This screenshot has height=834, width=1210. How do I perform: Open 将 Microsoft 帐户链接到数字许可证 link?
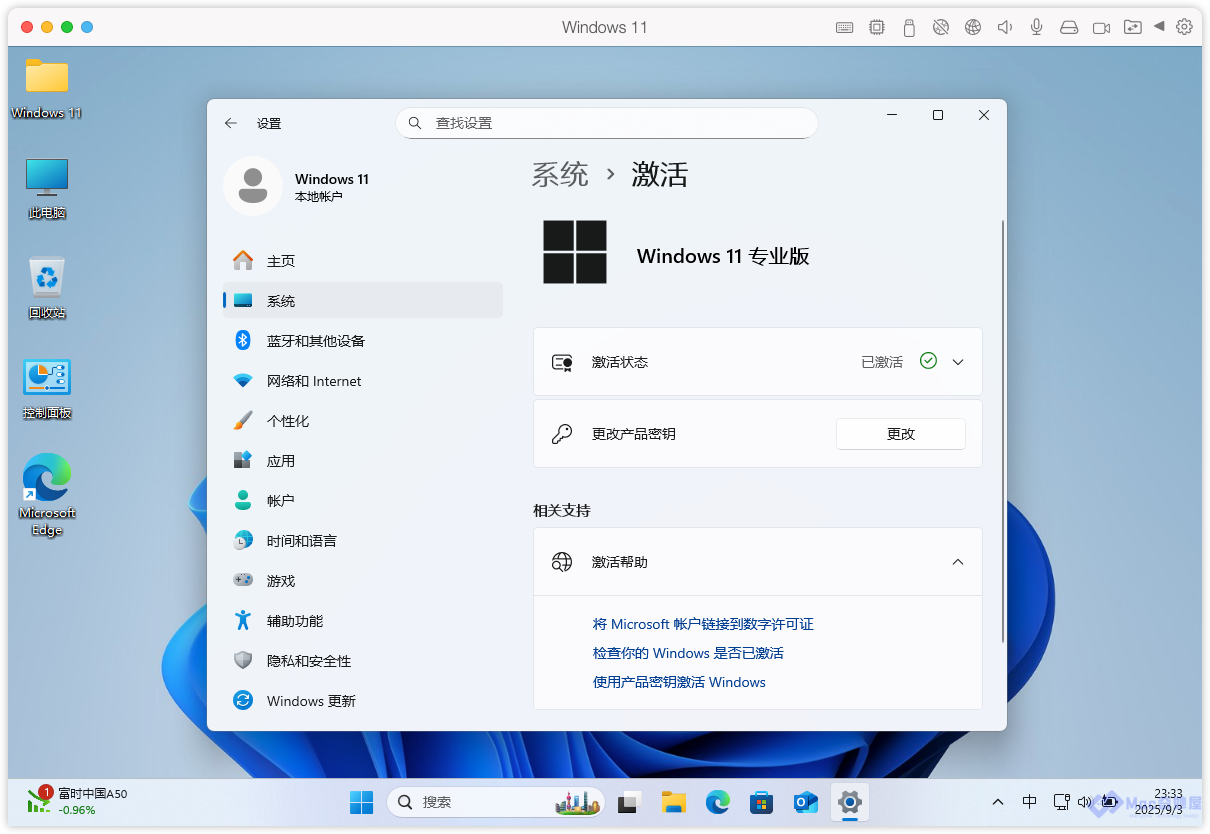(703, 624)
